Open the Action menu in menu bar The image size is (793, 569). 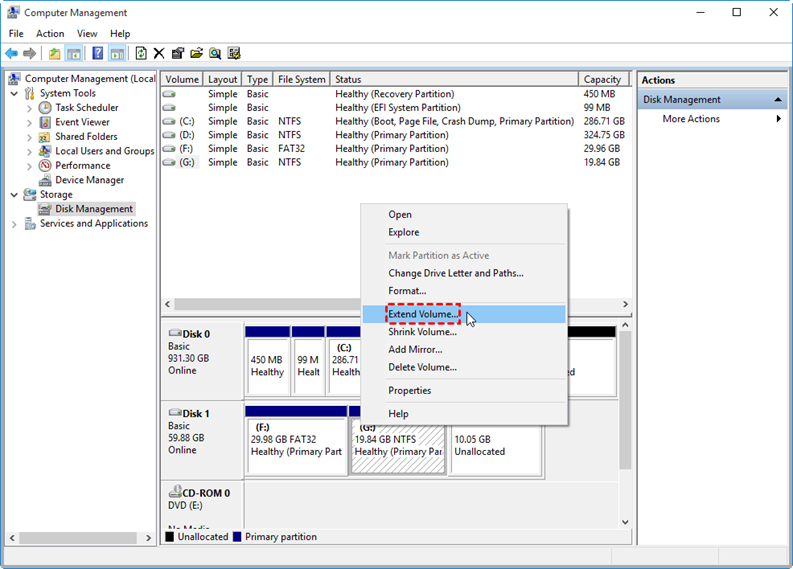pyautogui.click(x=50, y=33)
